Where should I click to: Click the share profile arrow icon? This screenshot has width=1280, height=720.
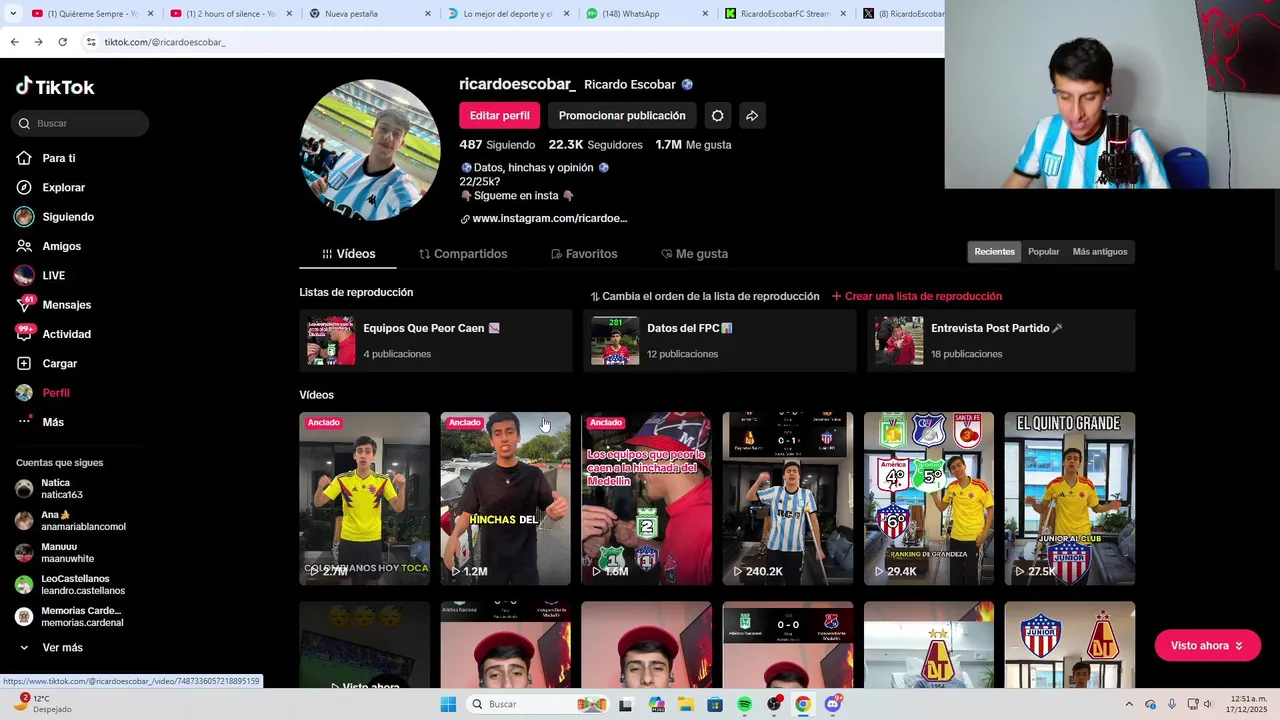pyautogui.click(x=752, y=116)
